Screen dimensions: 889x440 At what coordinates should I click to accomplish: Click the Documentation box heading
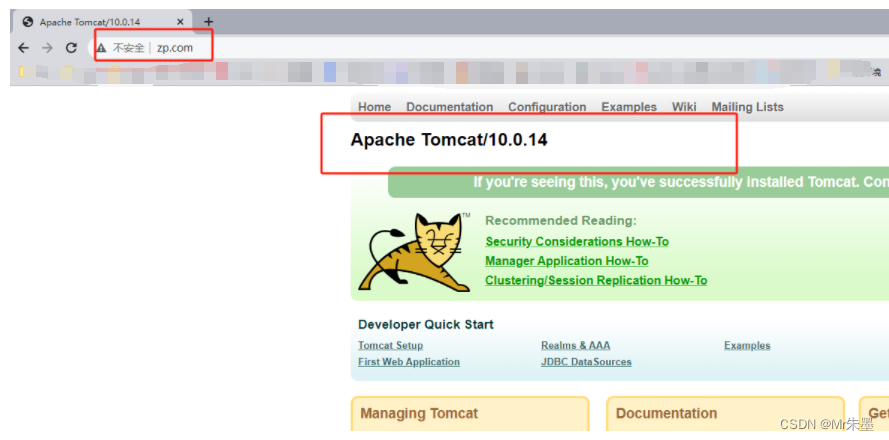[666, 413]
